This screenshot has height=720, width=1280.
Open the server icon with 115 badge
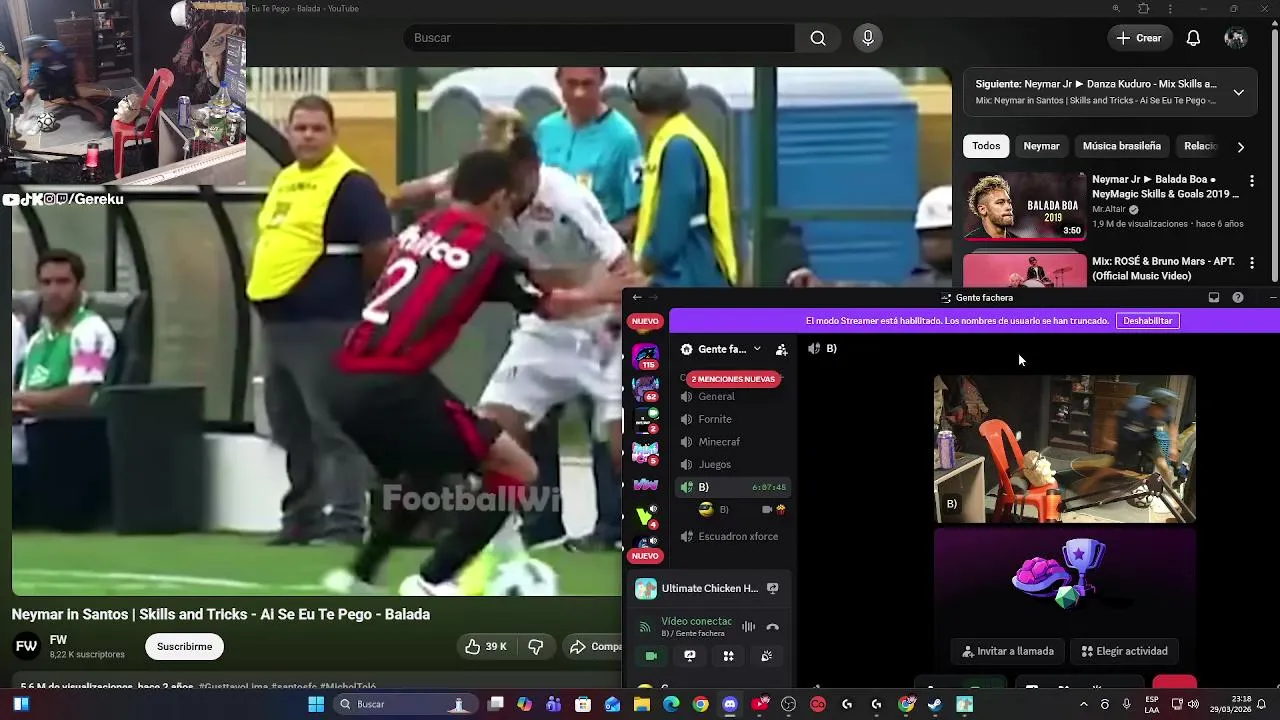tap(646, 356)
